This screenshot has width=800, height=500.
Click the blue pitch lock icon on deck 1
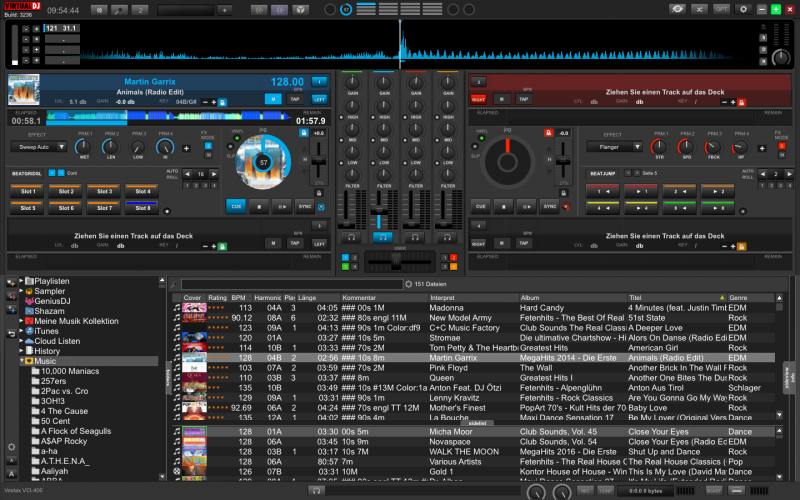(x=304, y=133)
